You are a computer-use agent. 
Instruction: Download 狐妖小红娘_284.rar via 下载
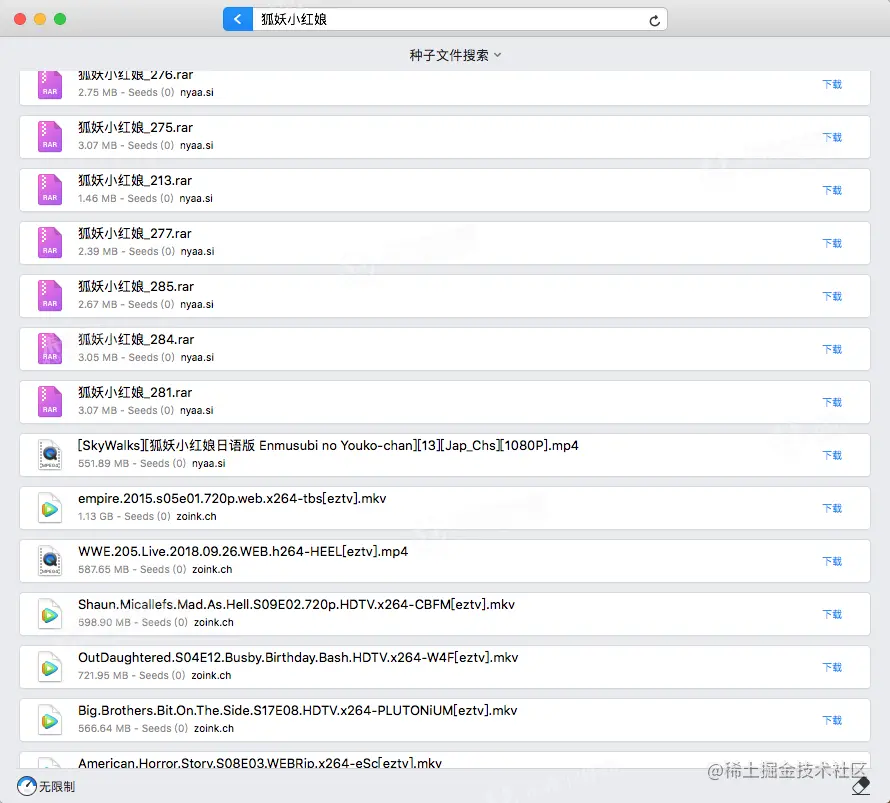pos(832,349)
